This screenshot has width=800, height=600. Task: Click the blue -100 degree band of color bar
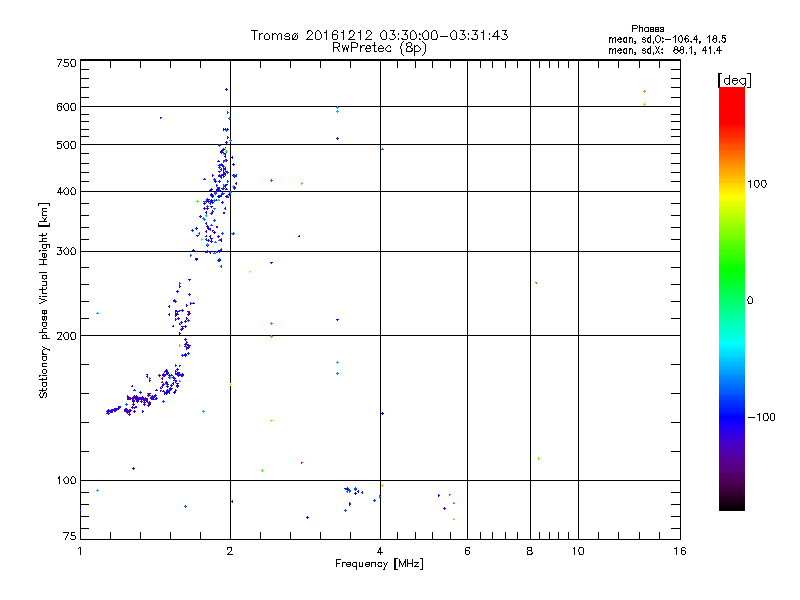tap(732, 417)
